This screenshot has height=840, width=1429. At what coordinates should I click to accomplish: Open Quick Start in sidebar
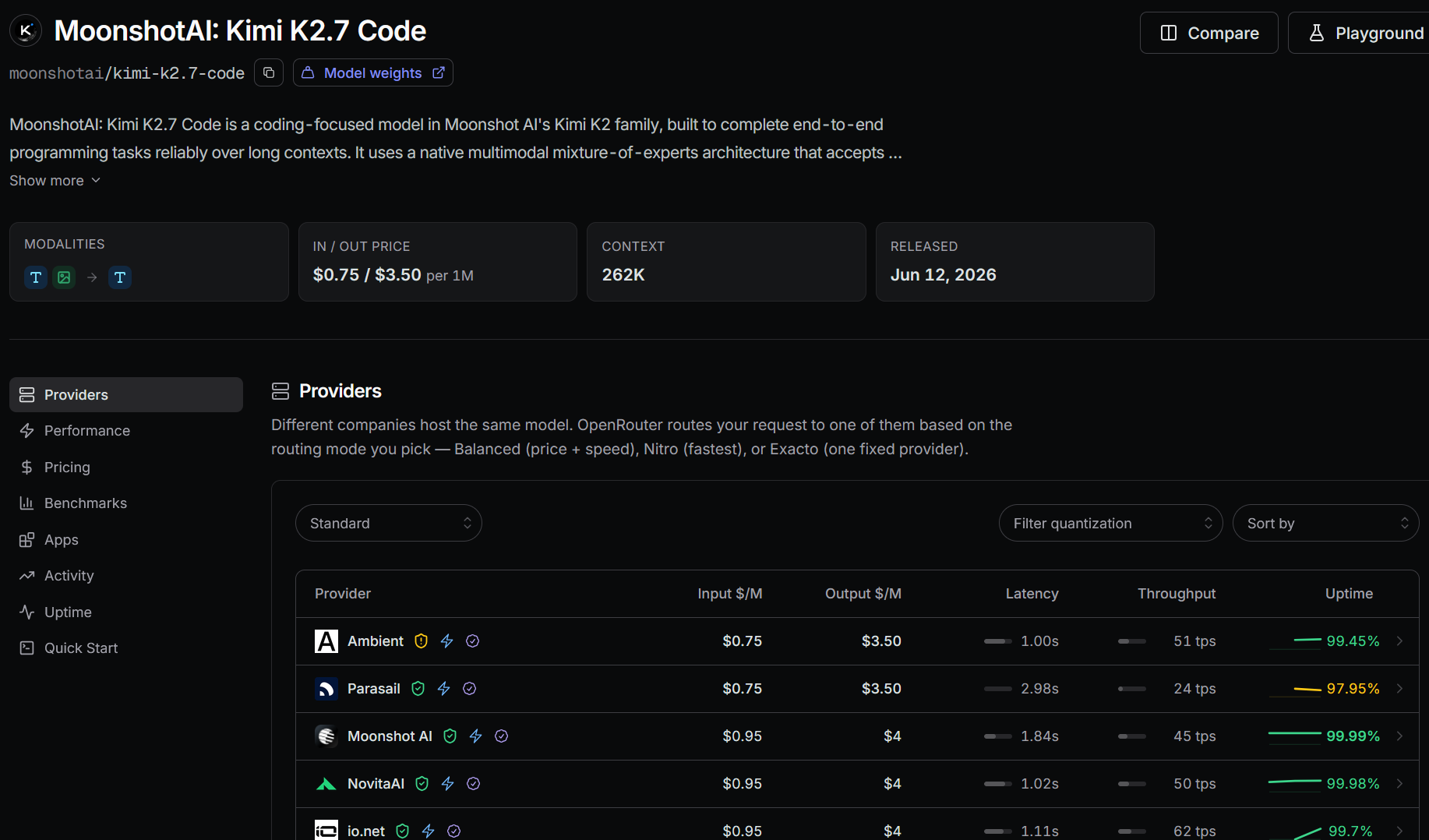click(126, 648)
